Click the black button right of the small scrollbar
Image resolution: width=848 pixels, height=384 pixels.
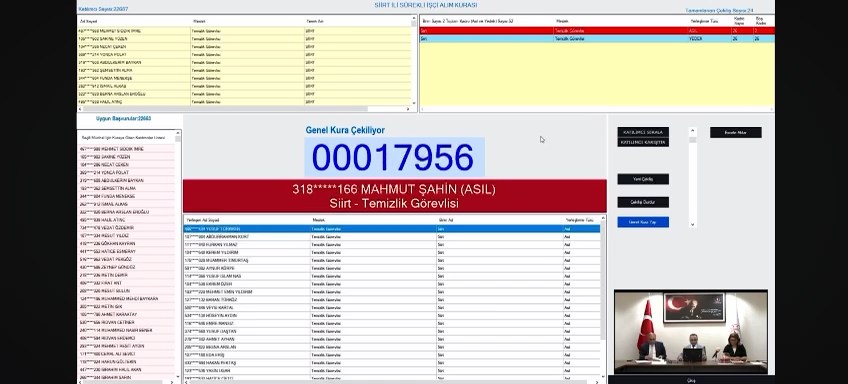point(736,133)
